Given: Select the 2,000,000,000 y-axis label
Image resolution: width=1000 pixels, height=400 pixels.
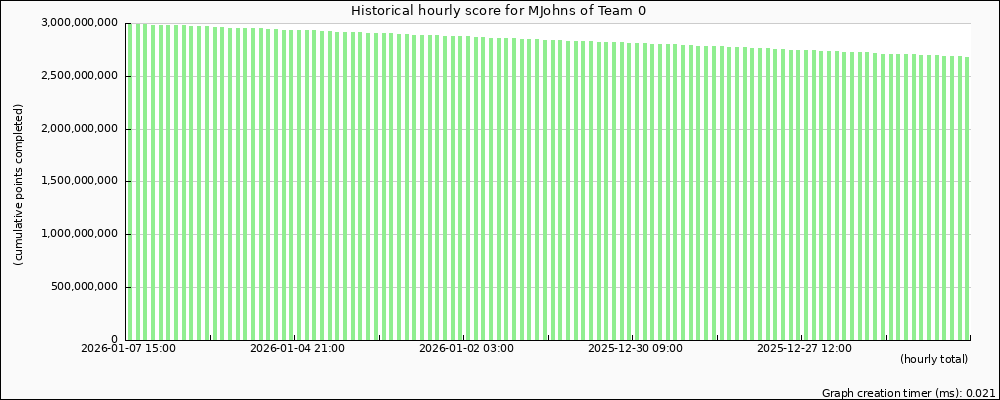Looking at the screenshot, I should (x=81, y=129).
